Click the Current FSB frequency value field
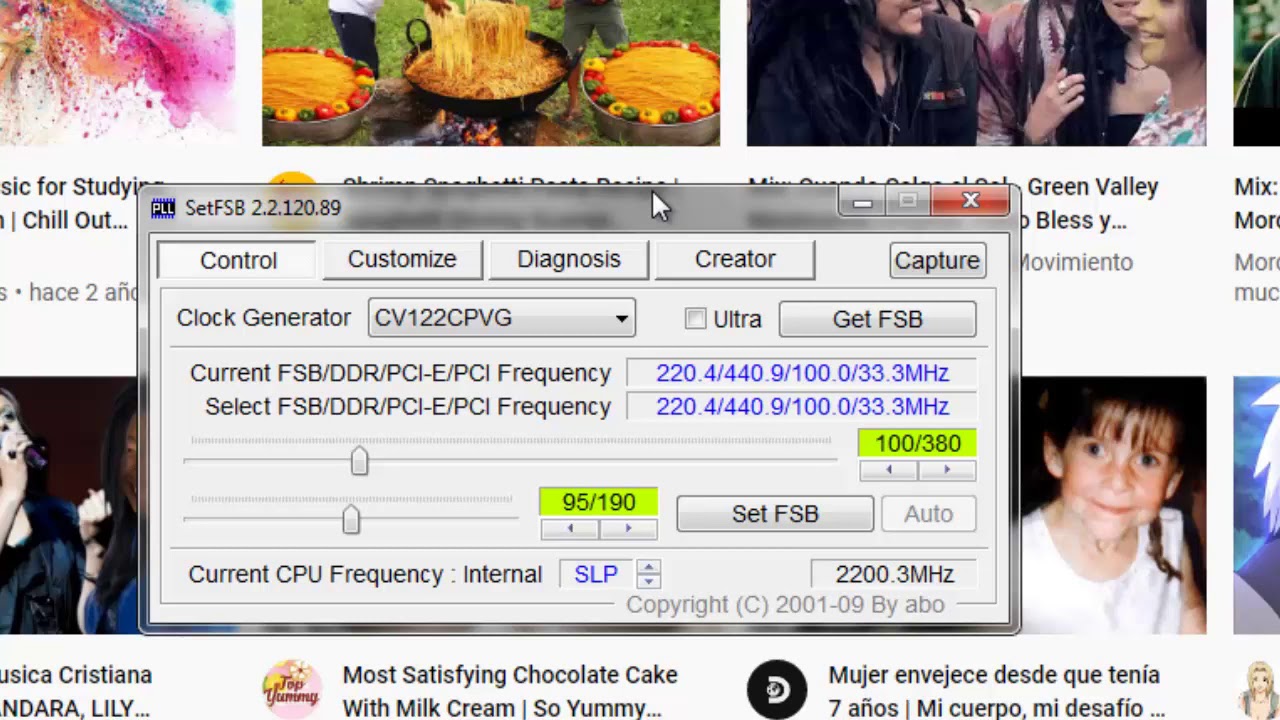 (x=802, y=373)
